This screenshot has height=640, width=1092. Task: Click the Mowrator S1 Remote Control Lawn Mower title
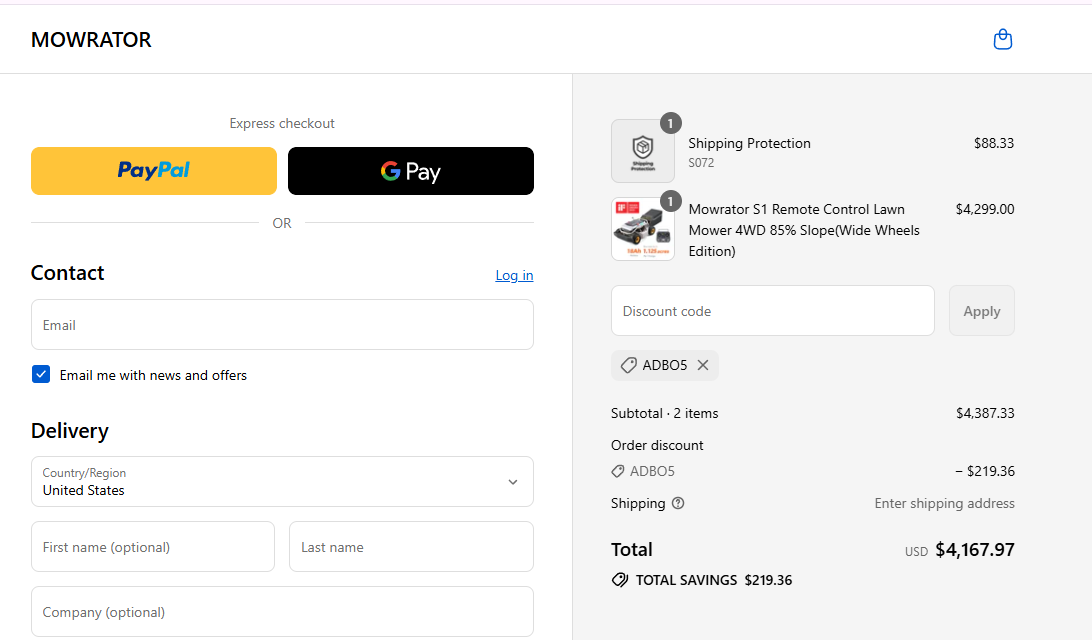pos(804,230)
